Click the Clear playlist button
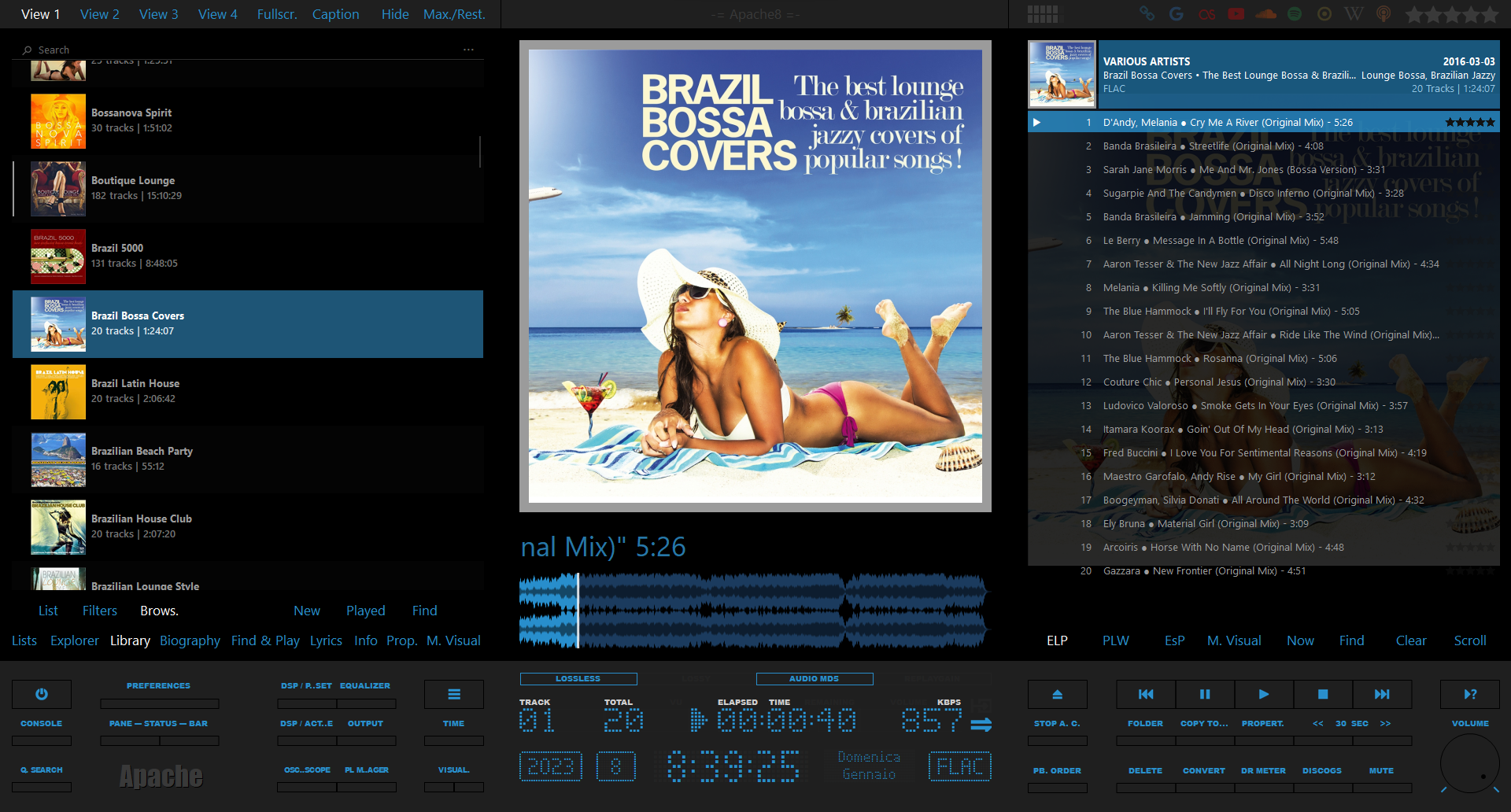 pos(1411,640)
